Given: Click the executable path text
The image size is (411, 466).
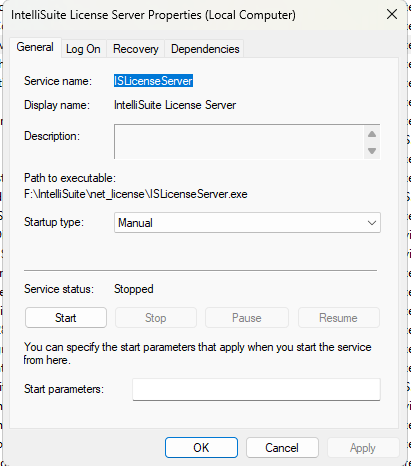Looking at the screenshot, I should pos(136,194).
